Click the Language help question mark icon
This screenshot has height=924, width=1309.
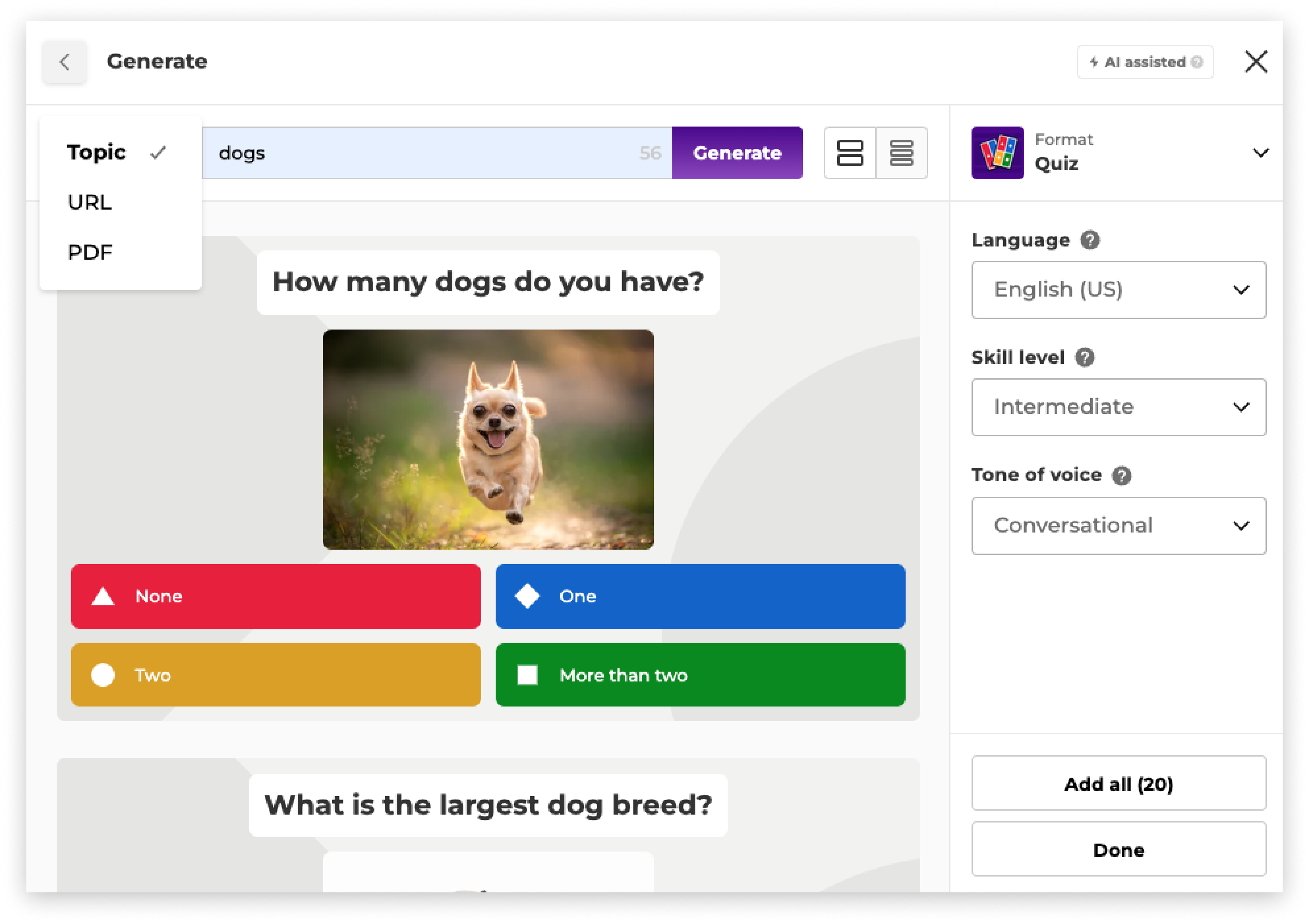[x=1090, y=240]
